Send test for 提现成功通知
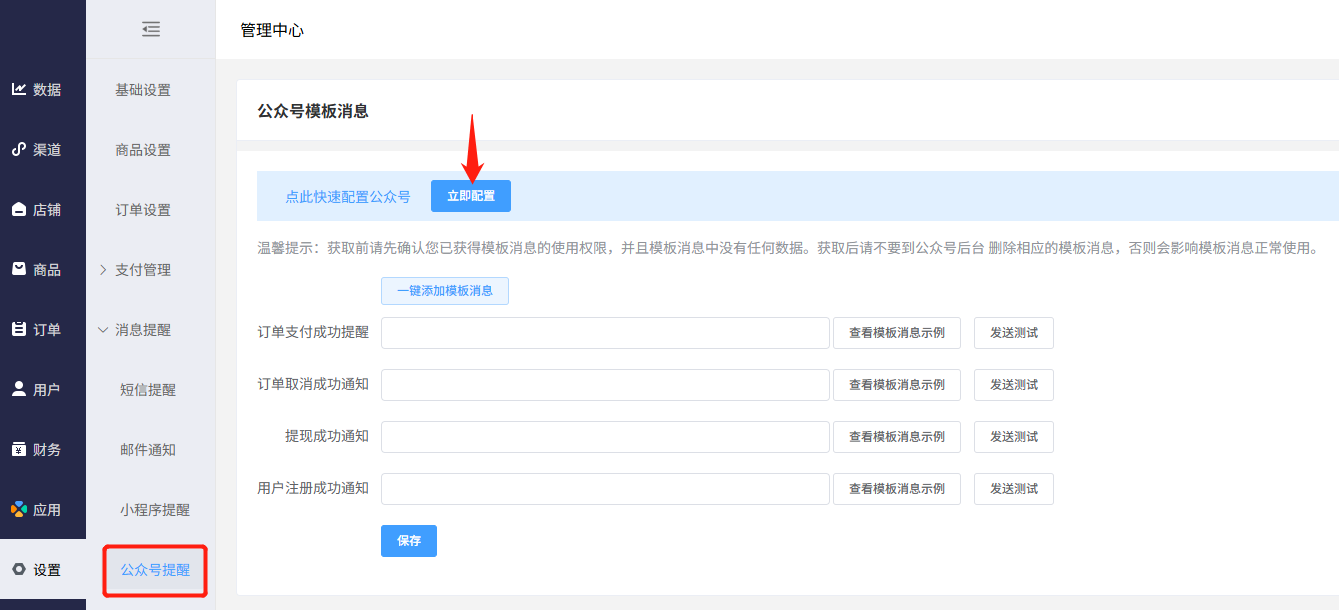 point(1014,437)
